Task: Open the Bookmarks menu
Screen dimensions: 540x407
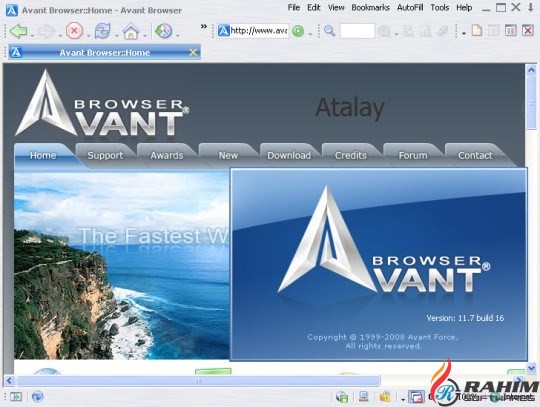Action: 371,8
